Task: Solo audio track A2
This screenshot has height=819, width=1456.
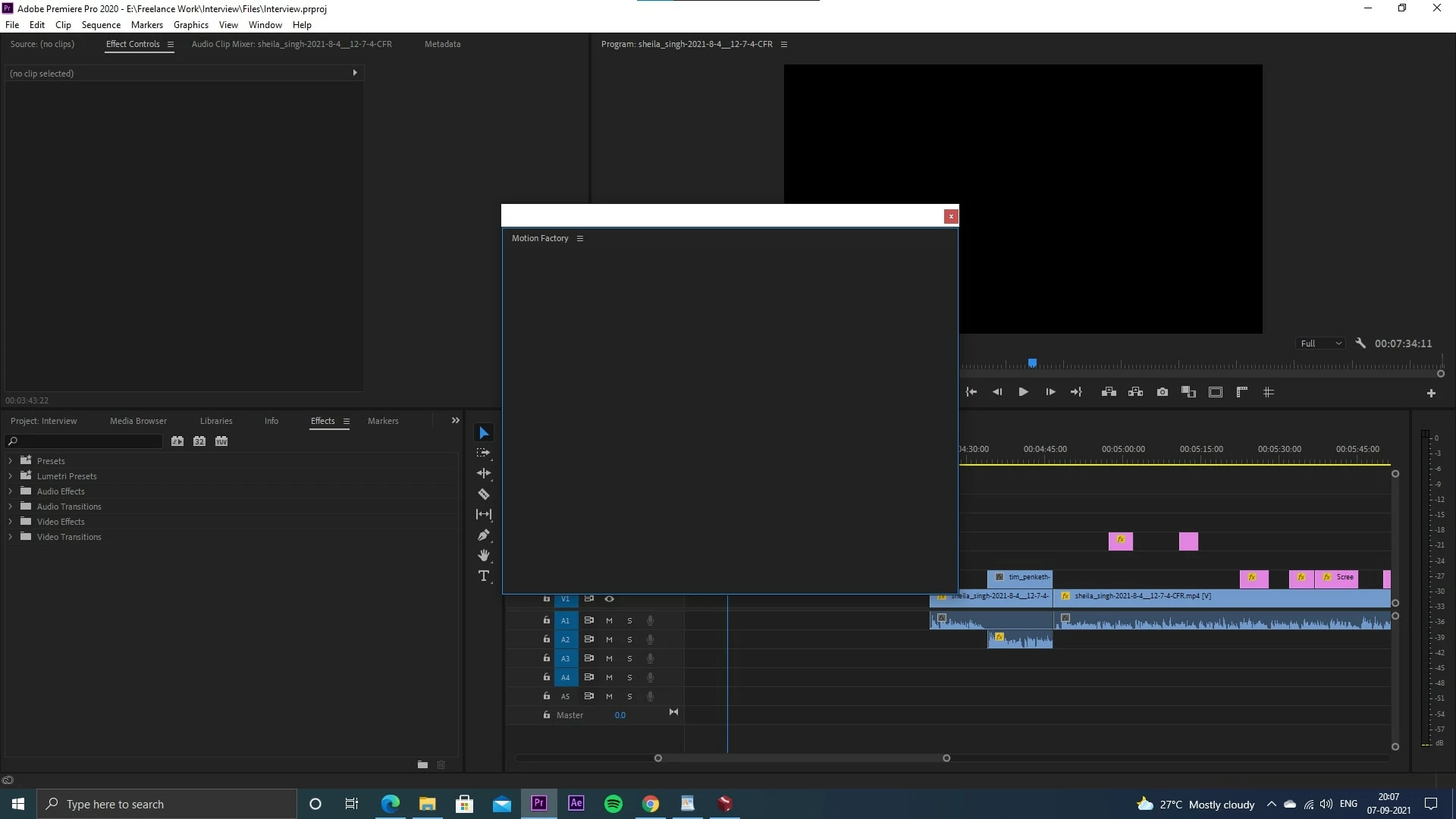Action: pos(629,639)
